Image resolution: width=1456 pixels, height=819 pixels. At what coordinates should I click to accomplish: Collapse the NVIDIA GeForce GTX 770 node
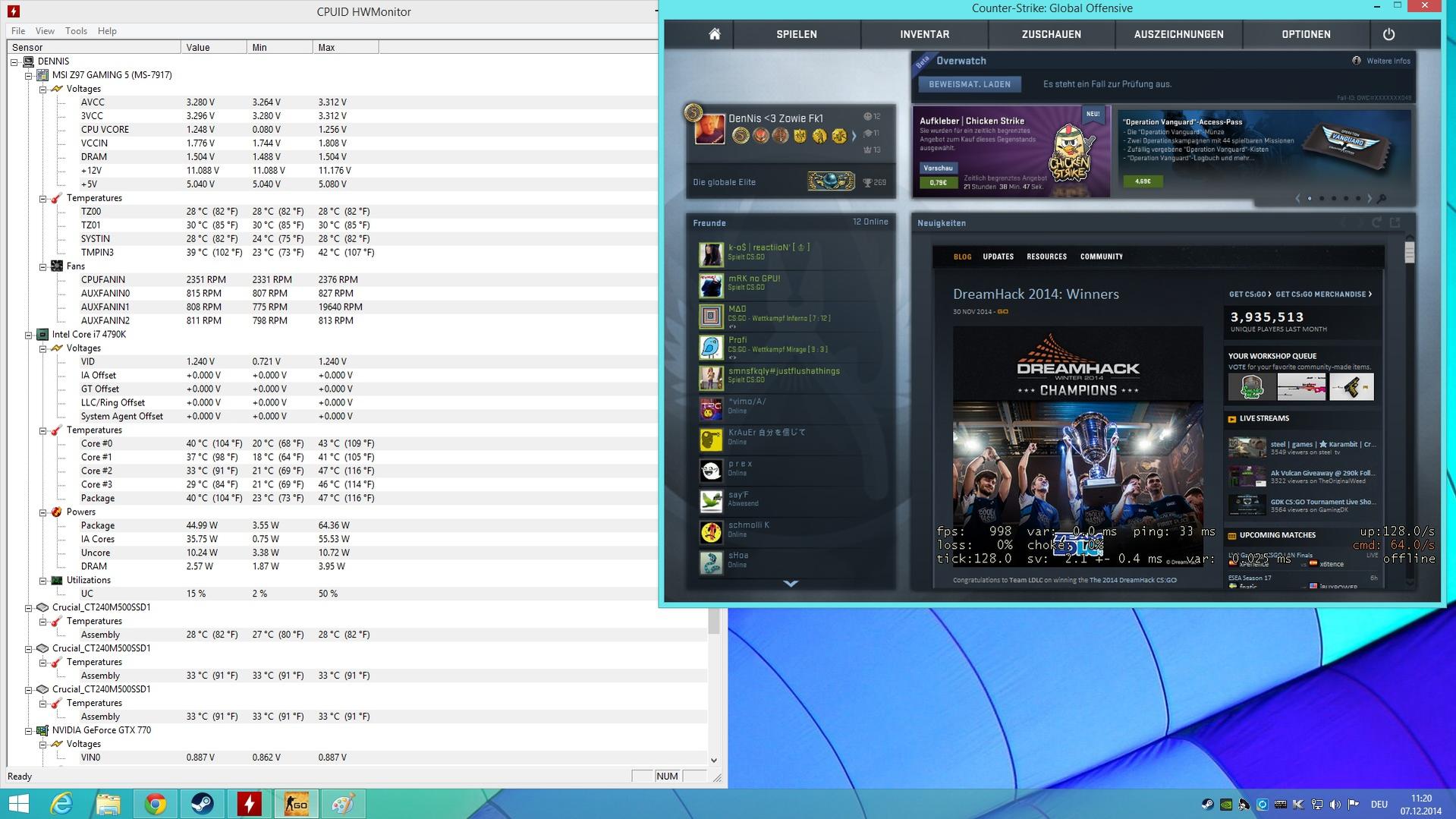point(29,731)
